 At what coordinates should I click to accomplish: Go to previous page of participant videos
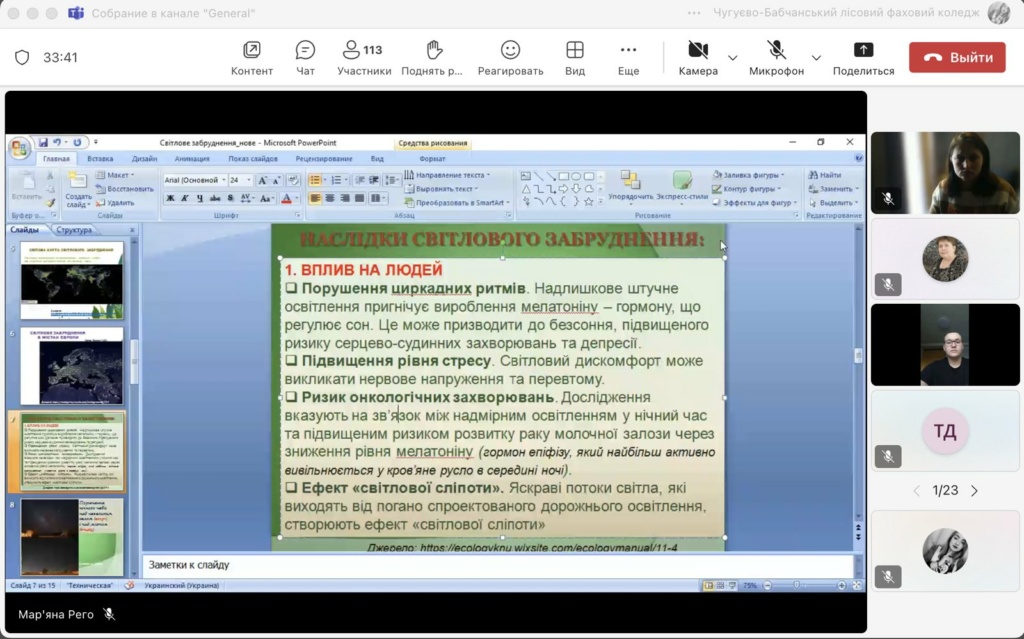916,491
